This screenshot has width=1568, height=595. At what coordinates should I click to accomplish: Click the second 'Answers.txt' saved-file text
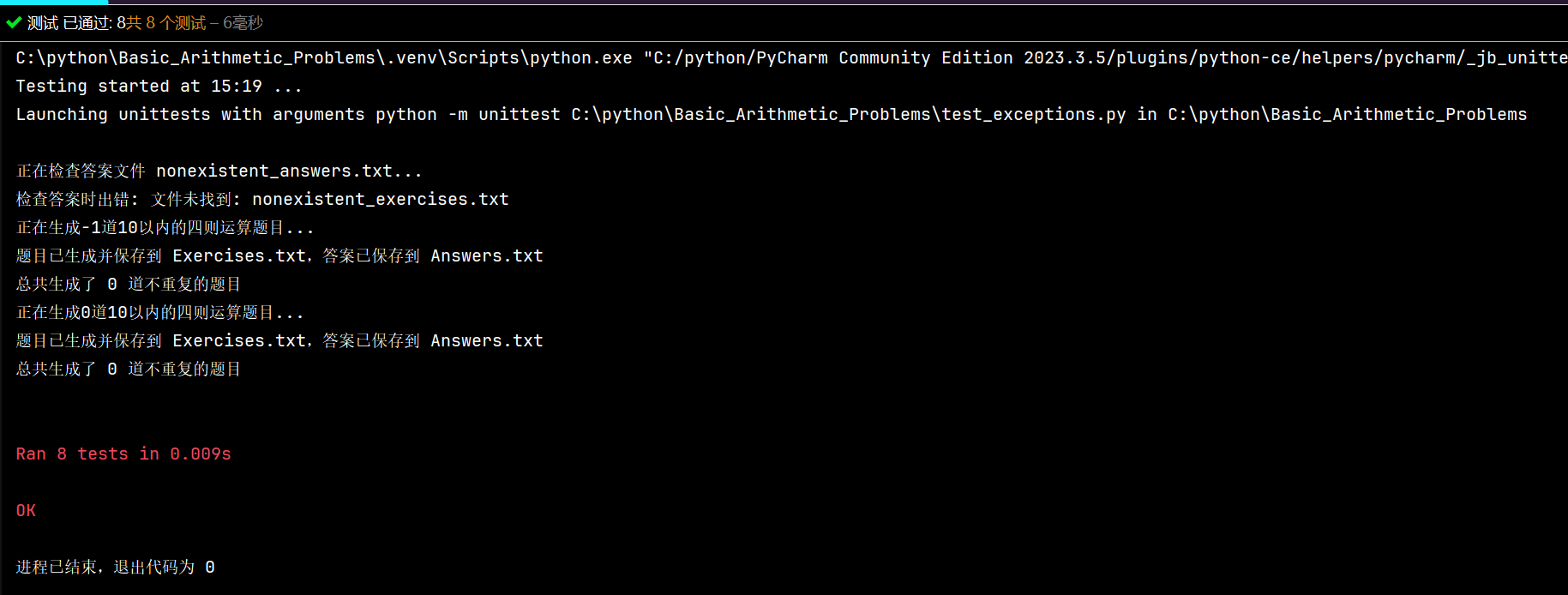[487, 340]
